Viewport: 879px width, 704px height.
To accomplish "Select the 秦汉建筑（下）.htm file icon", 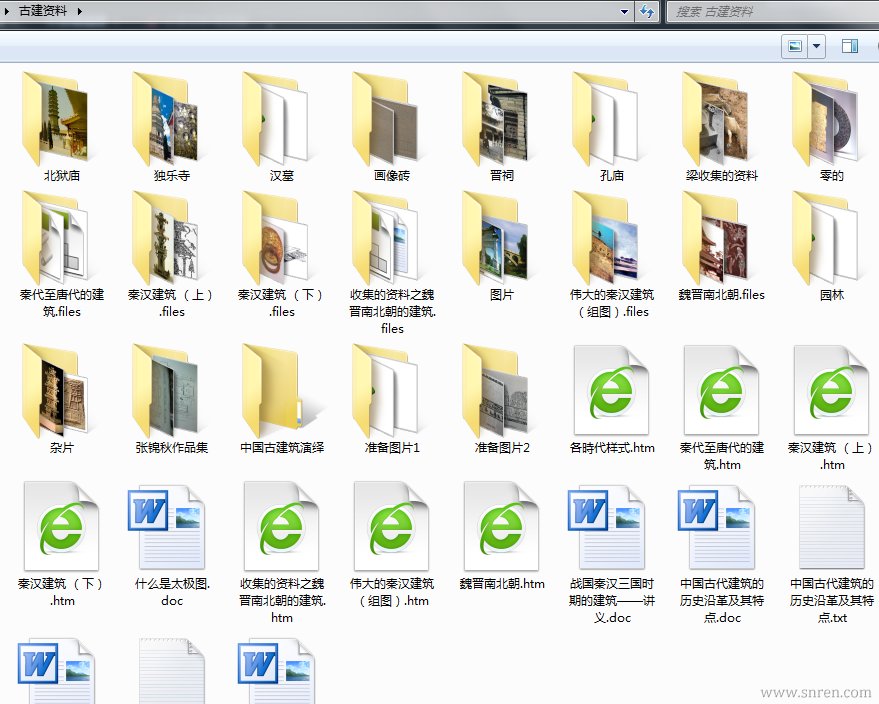I will 61,526.
